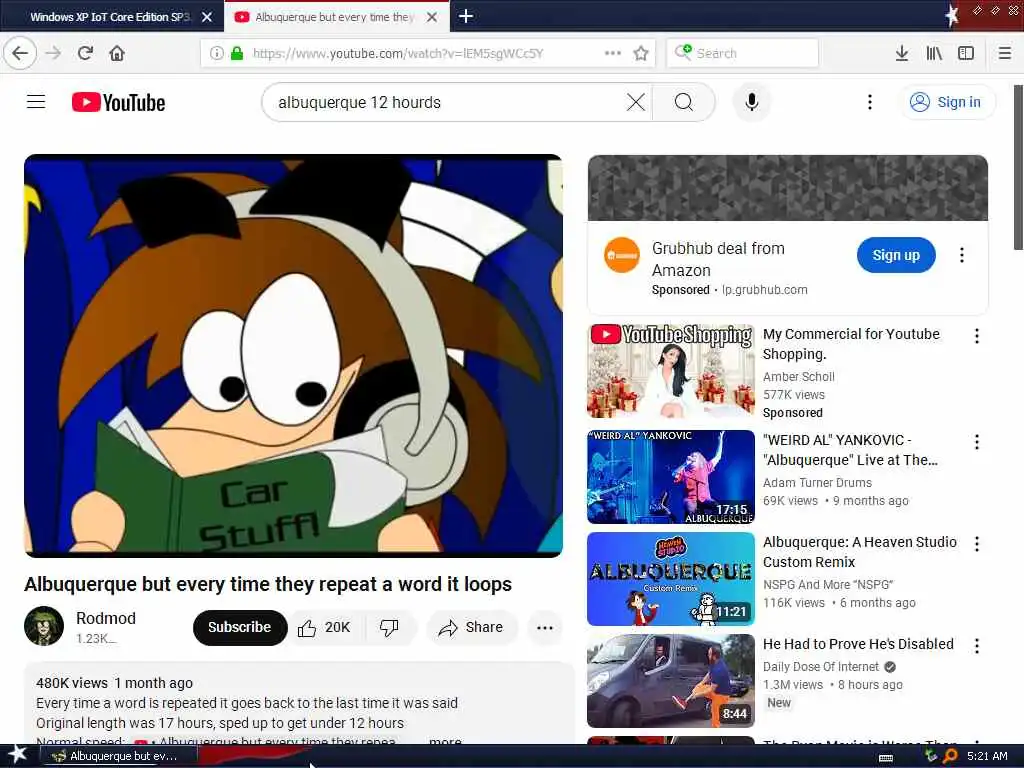
Task: Open the YouTube guide hamburger menu
Action: [36, 102]
